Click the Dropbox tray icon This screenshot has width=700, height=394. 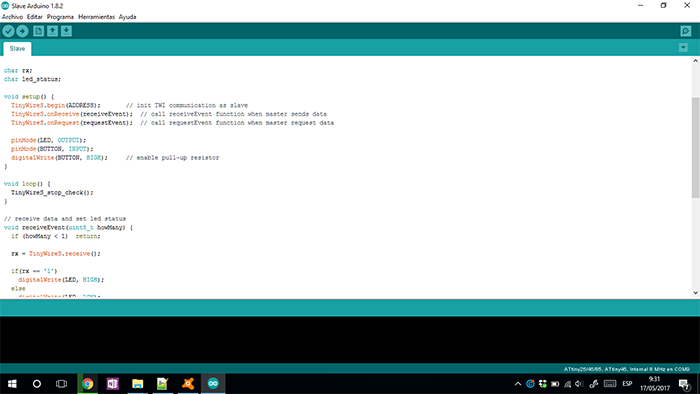(x=543, y=384)
